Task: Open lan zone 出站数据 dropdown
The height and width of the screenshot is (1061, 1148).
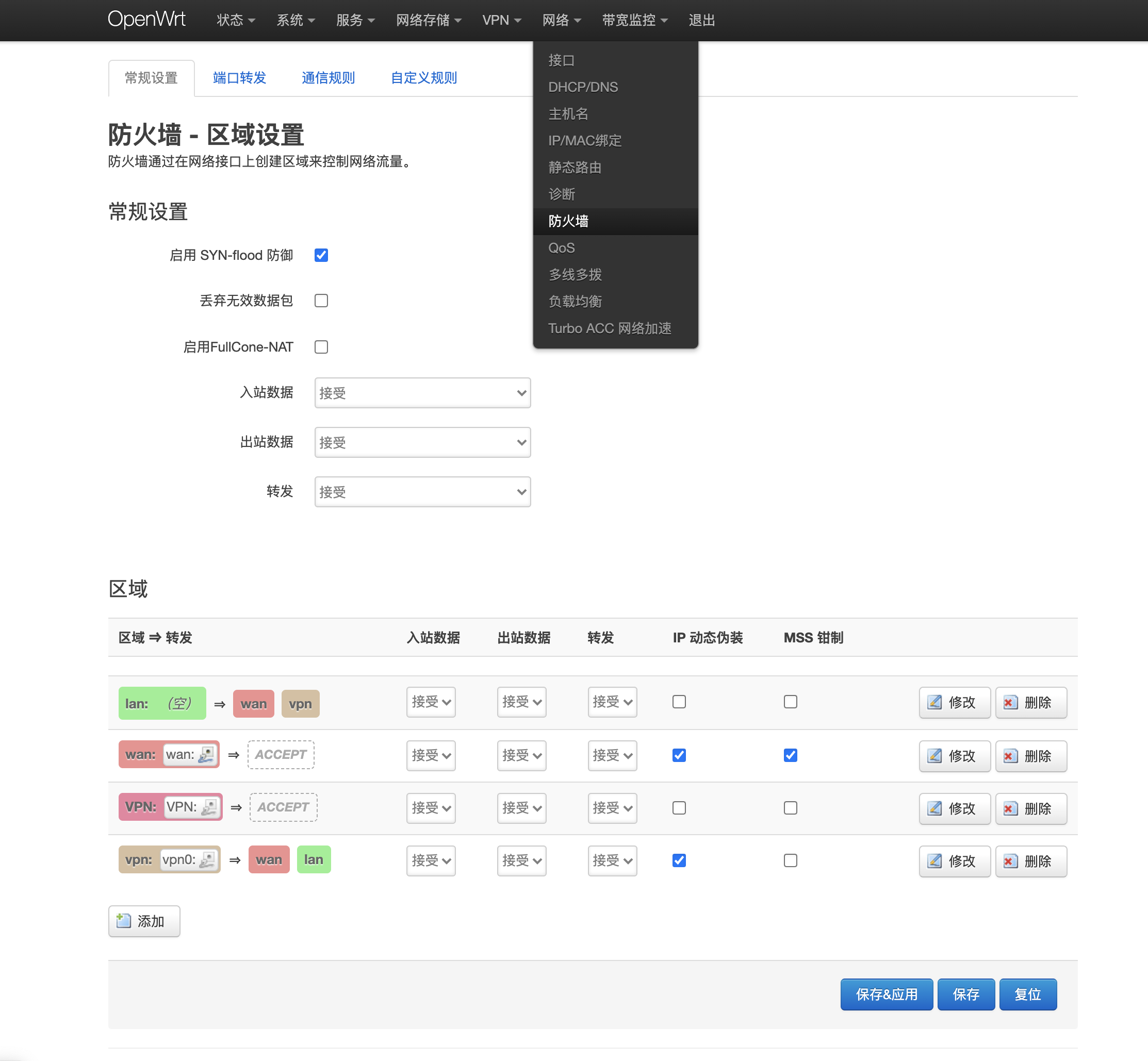Action: (x=521, y=702)
